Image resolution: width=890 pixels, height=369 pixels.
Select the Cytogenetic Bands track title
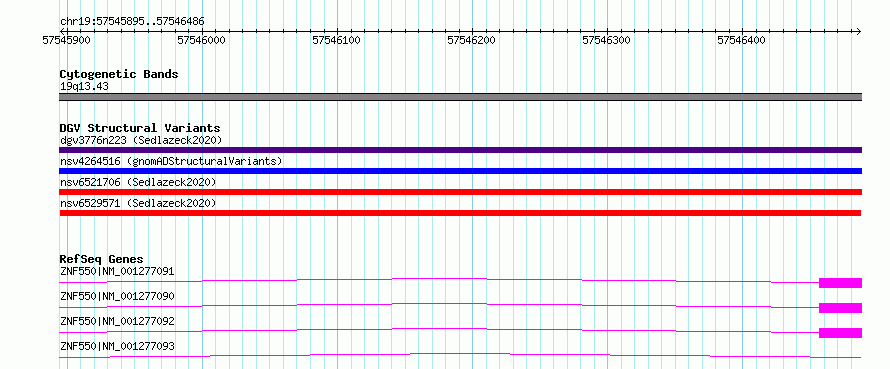point(119,74)
